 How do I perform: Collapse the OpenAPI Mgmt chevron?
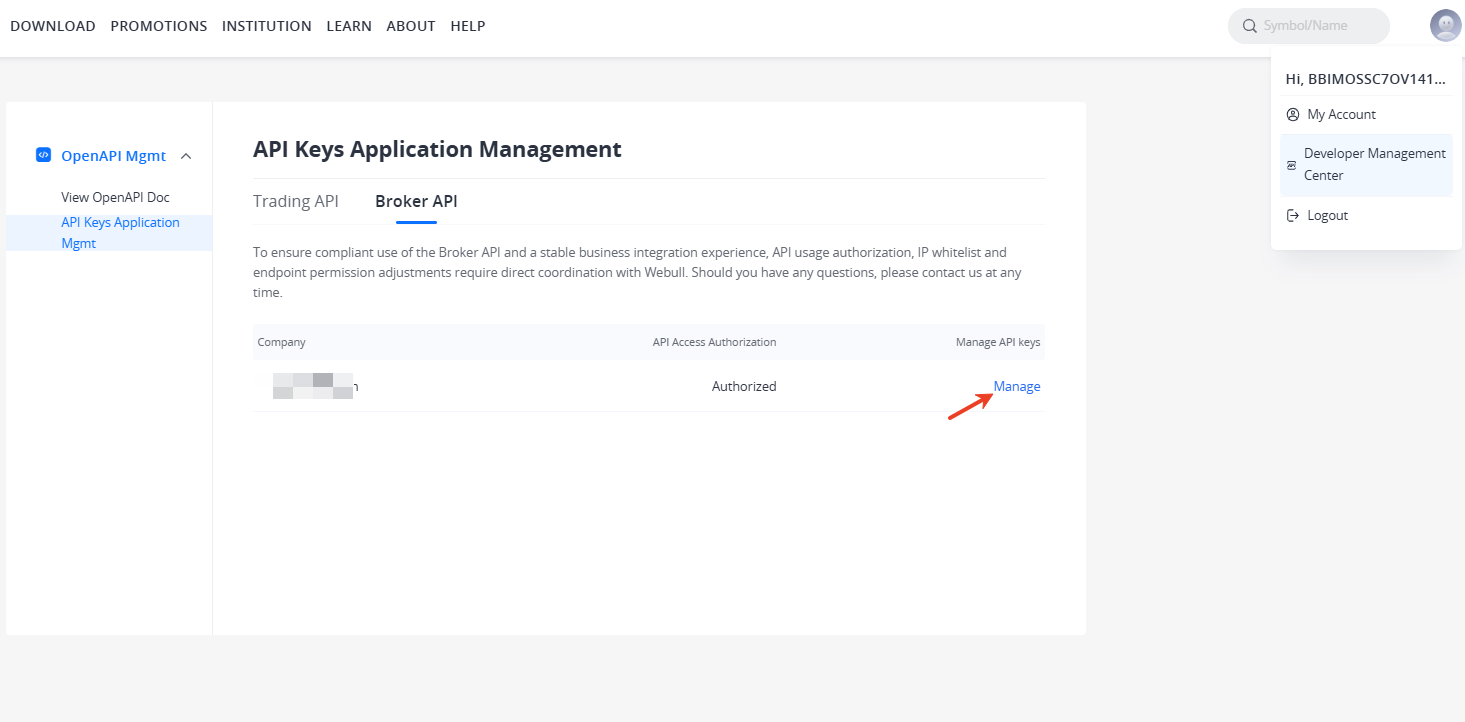pos(186,156)
